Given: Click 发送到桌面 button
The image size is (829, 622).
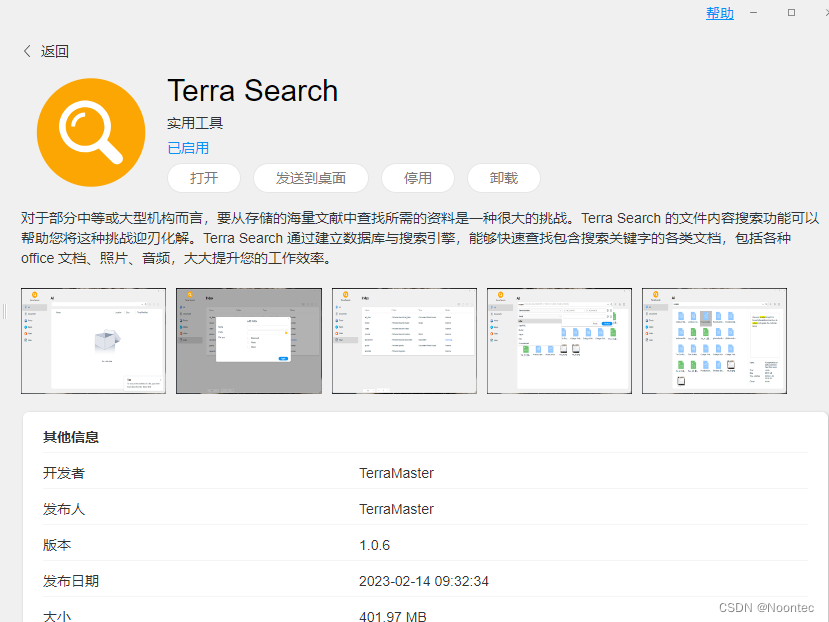Looking at the screenshot, I should pos(311,178).
